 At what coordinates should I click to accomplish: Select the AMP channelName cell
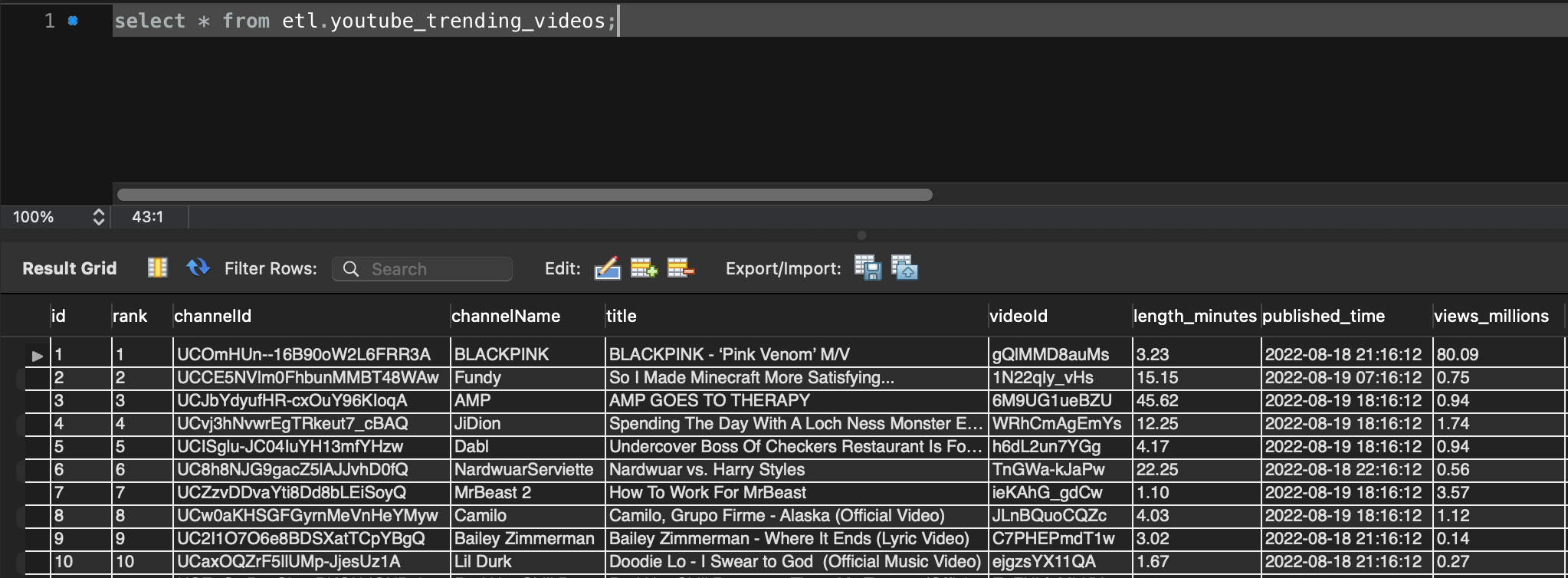[527, 400]
